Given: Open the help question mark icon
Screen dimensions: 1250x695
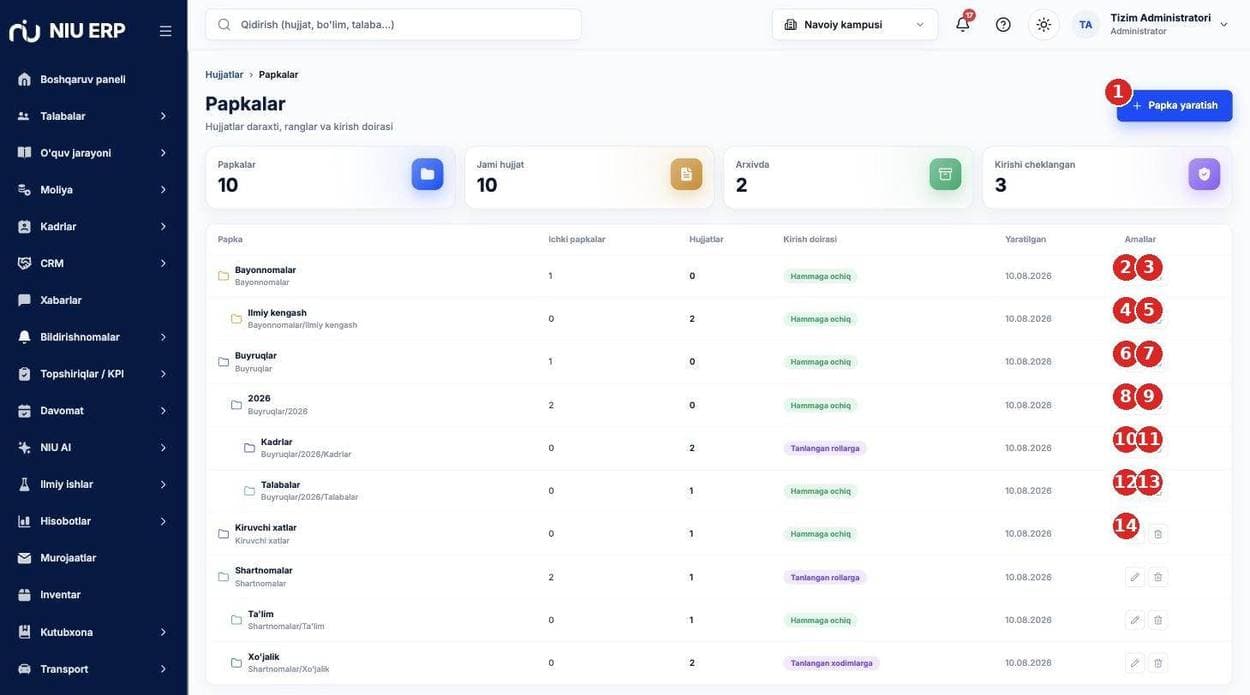Looking at the screenshot, I should [1003, 24].
